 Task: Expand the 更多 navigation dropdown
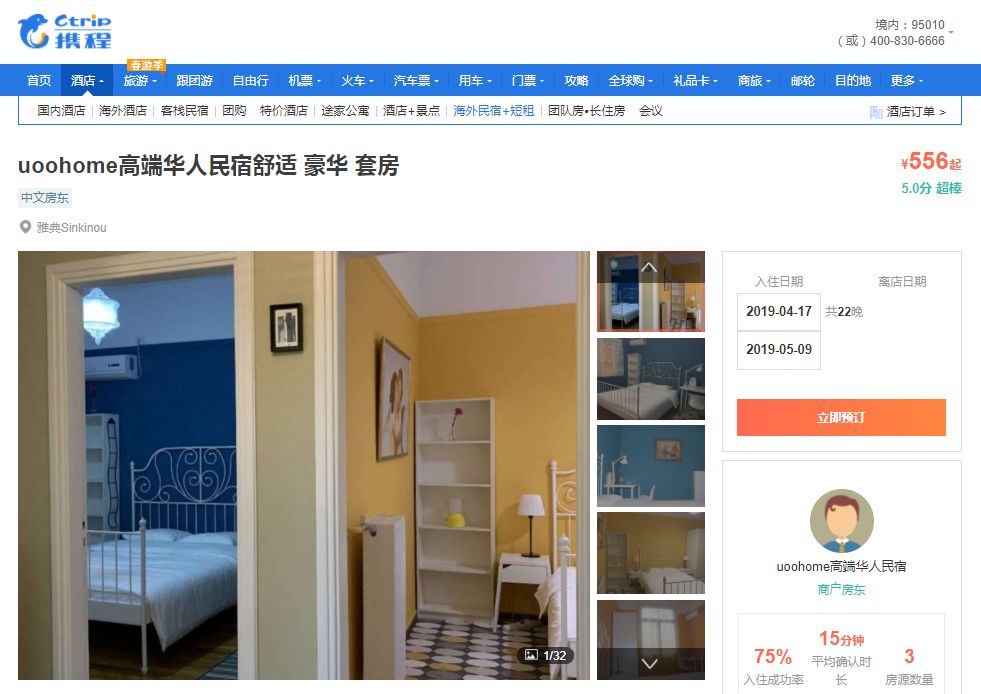click(x=907, y=81)
